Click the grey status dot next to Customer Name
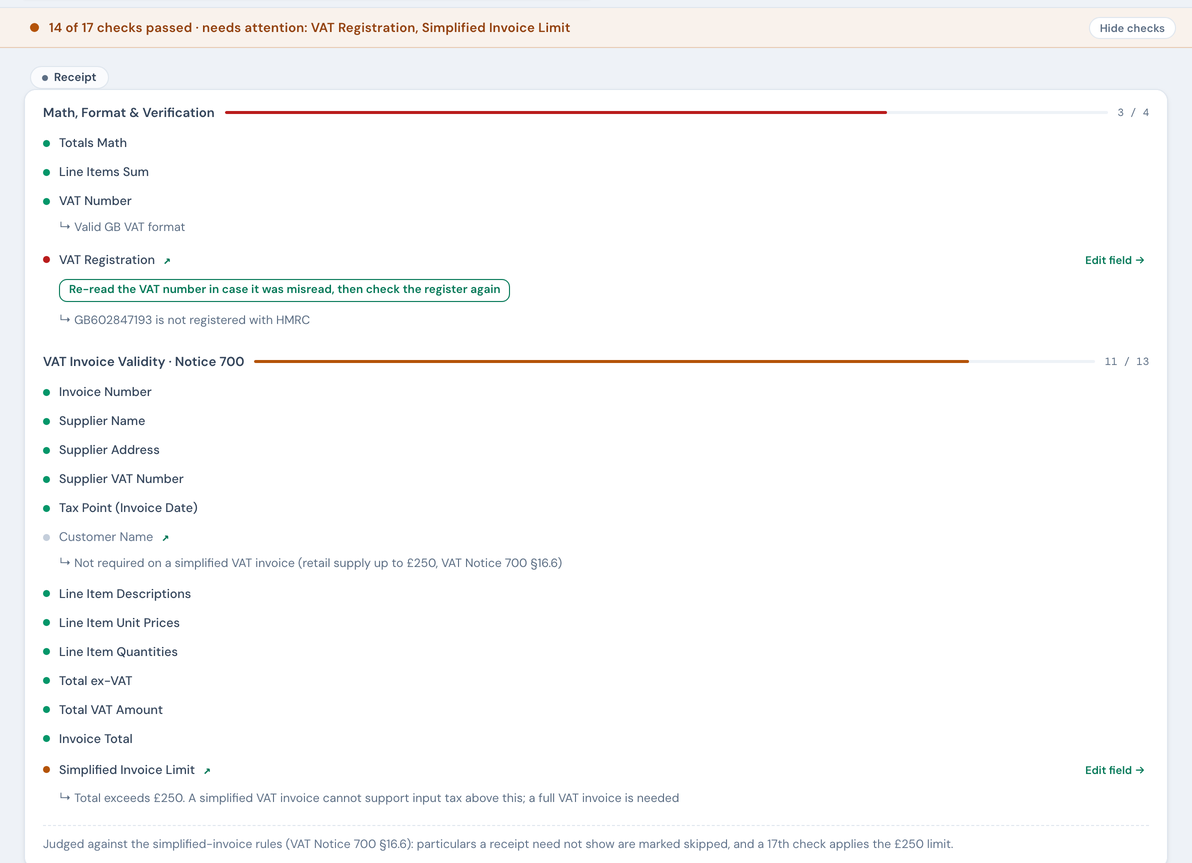The height and width of the screenshot is (863, 1192). [x=46, y=537]
